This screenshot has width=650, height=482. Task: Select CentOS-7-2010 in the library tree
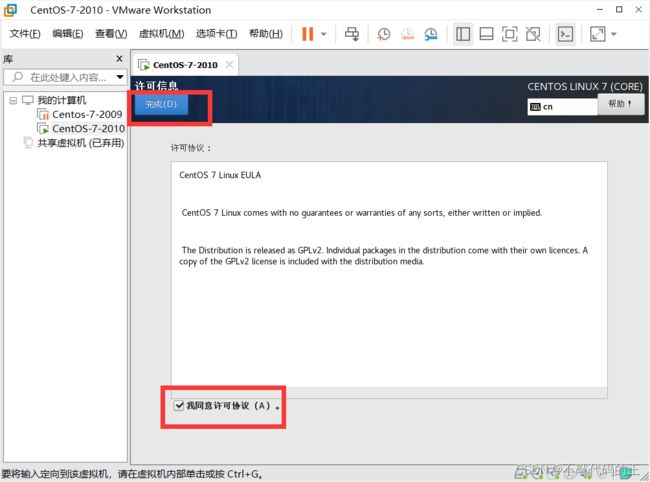pos(88,128)
